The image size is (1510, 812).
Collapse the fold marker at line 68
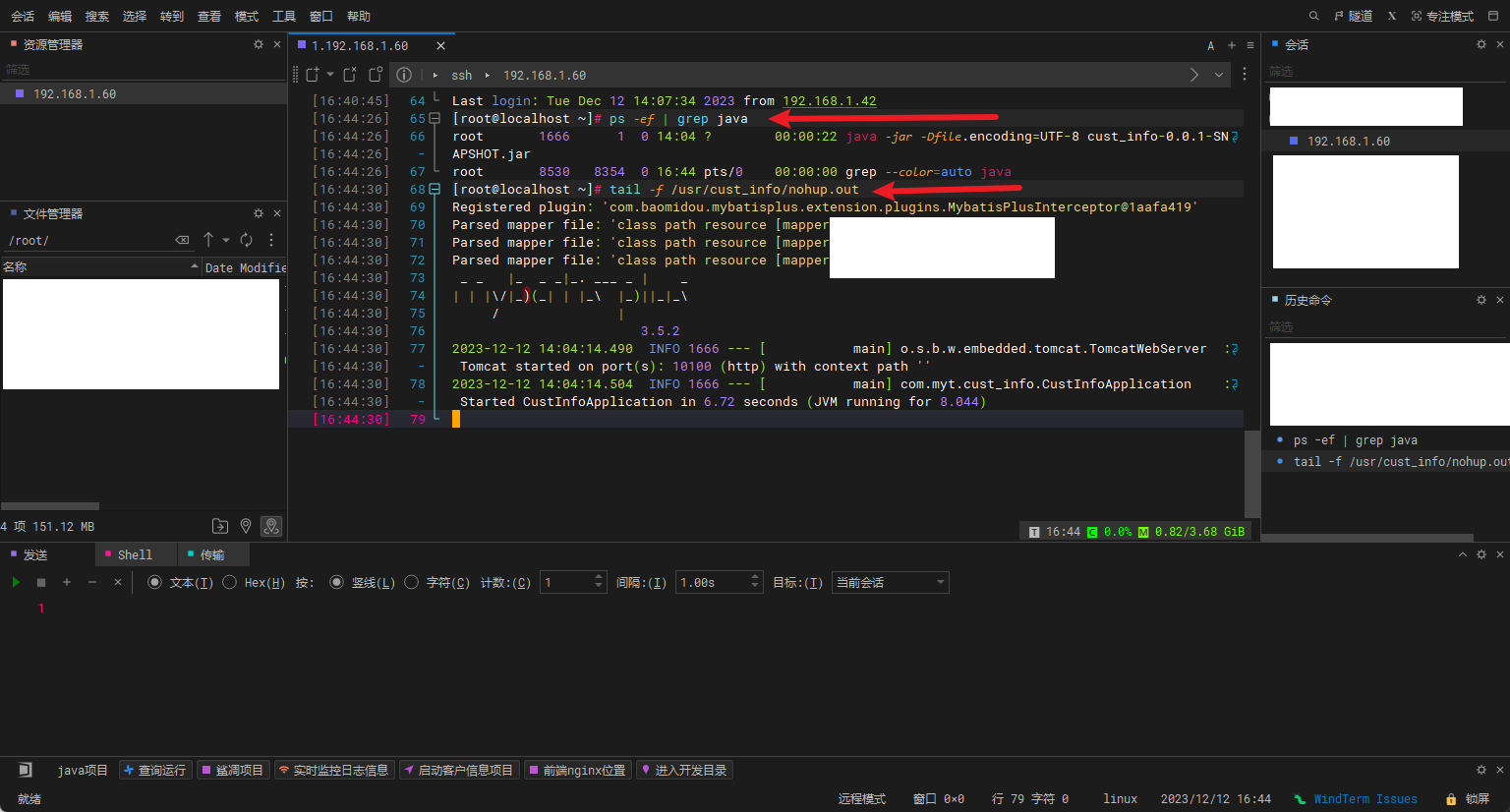coord(435,190)
